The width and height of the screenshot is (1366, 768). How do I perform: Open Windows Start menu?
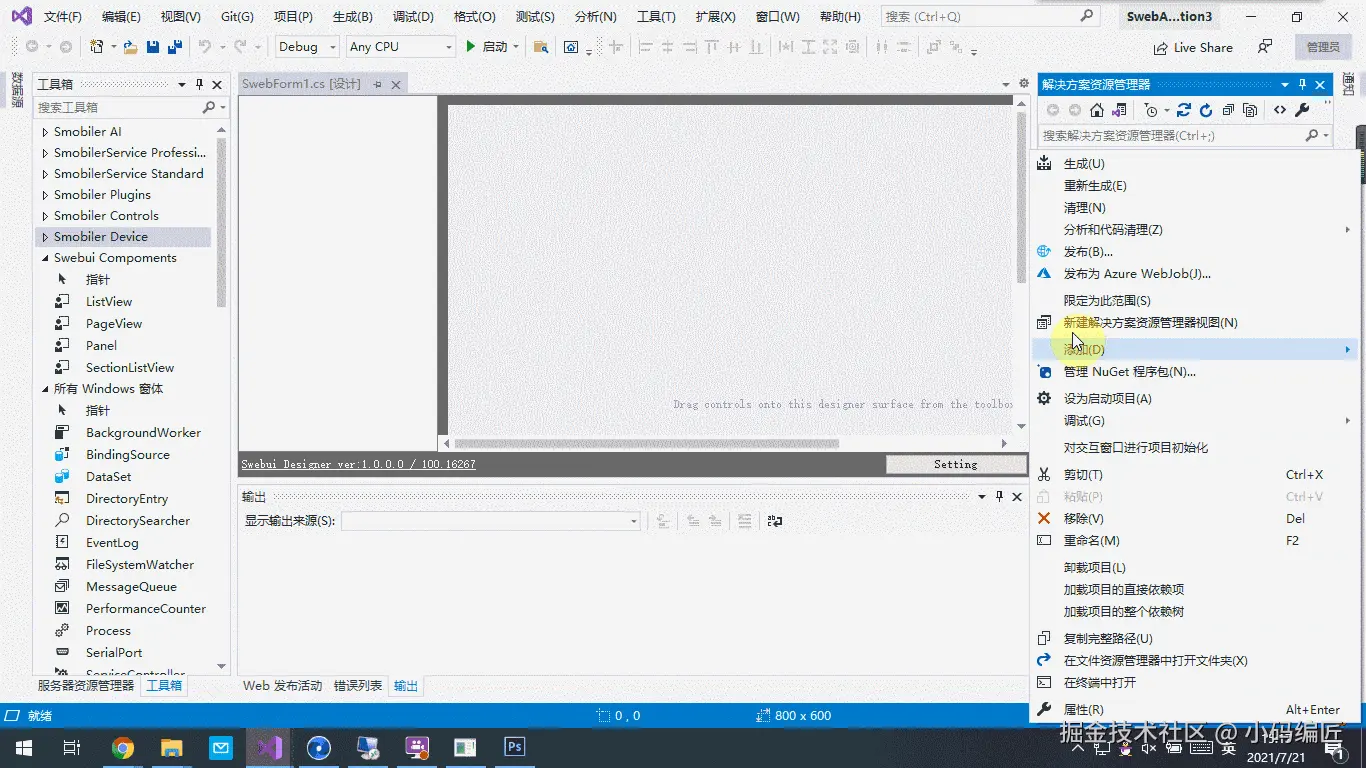pos(22,748)
